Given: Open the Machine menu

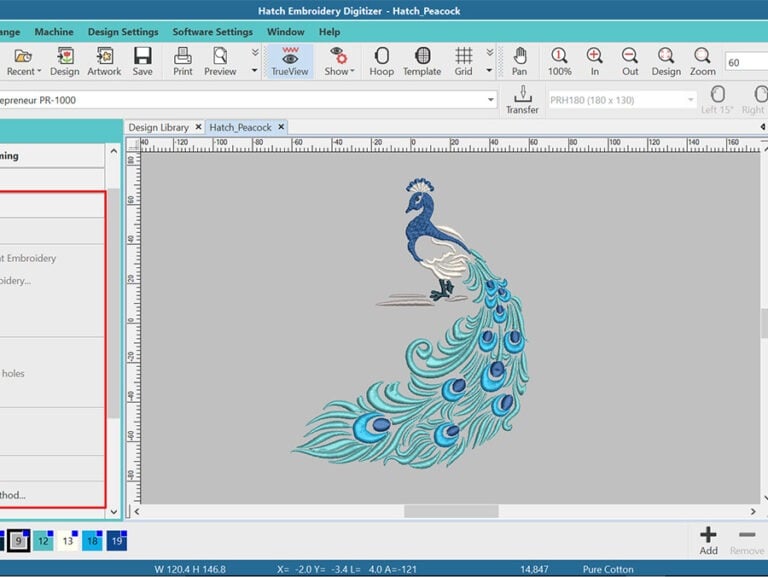Looking at the screenshot, I should coord(54,32).
